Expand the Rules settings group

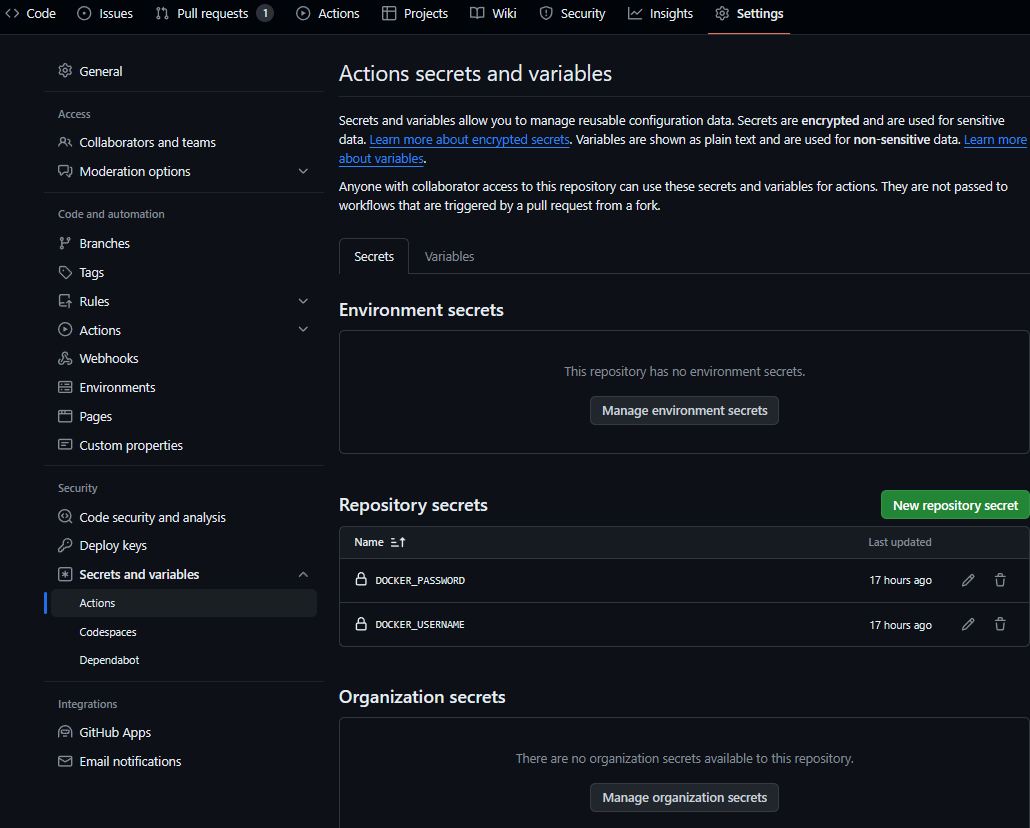click(303, 300)
